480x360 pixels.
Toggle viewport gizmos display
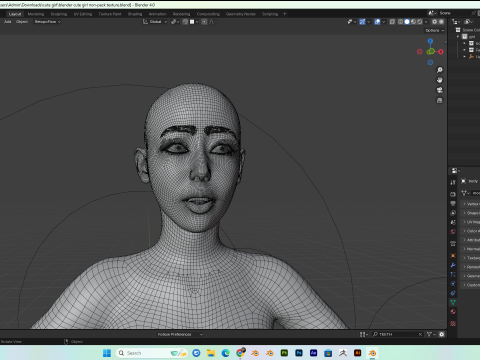(362, 22)
